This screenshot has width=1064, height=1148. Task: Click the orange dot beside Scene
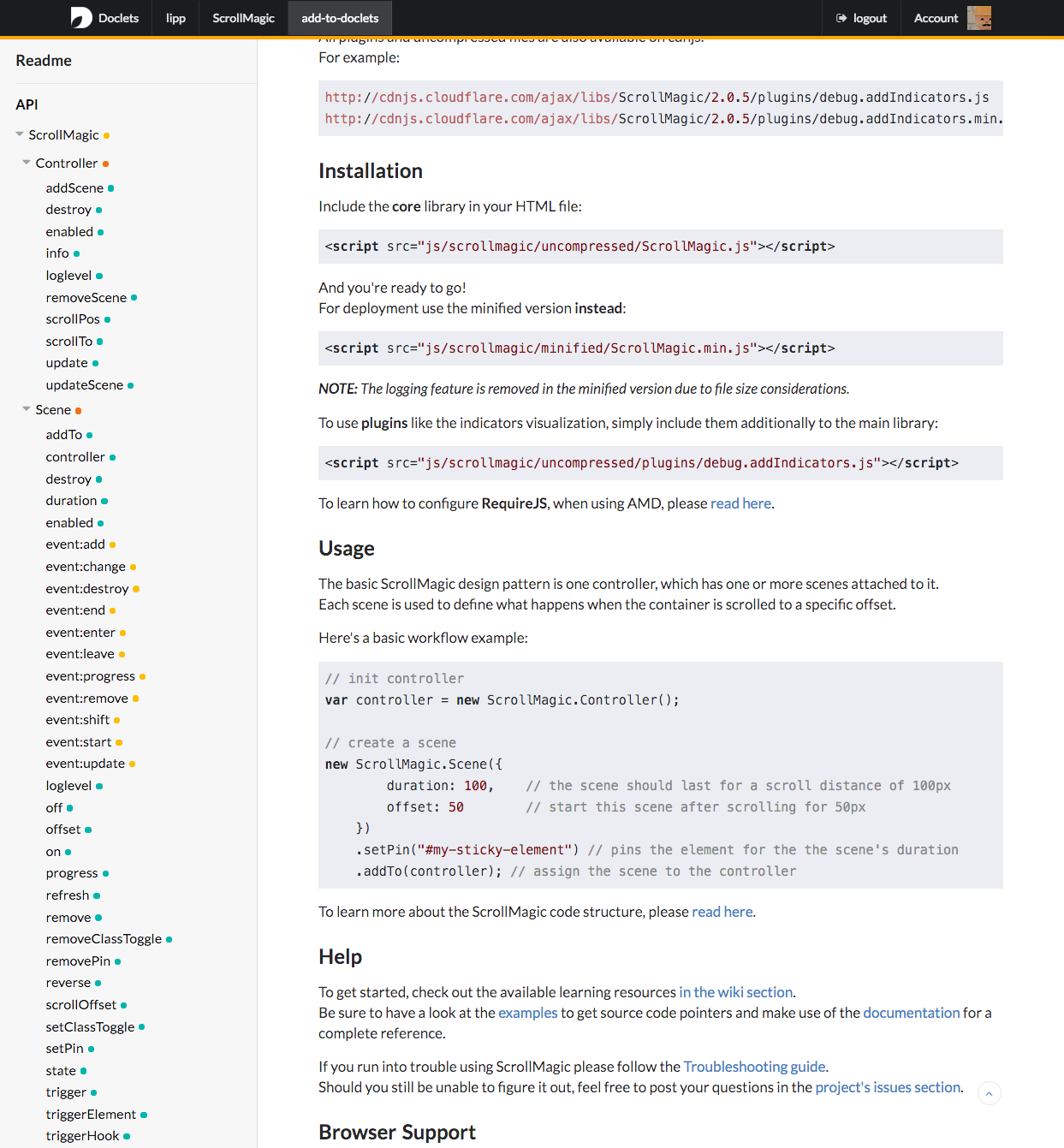79,411
